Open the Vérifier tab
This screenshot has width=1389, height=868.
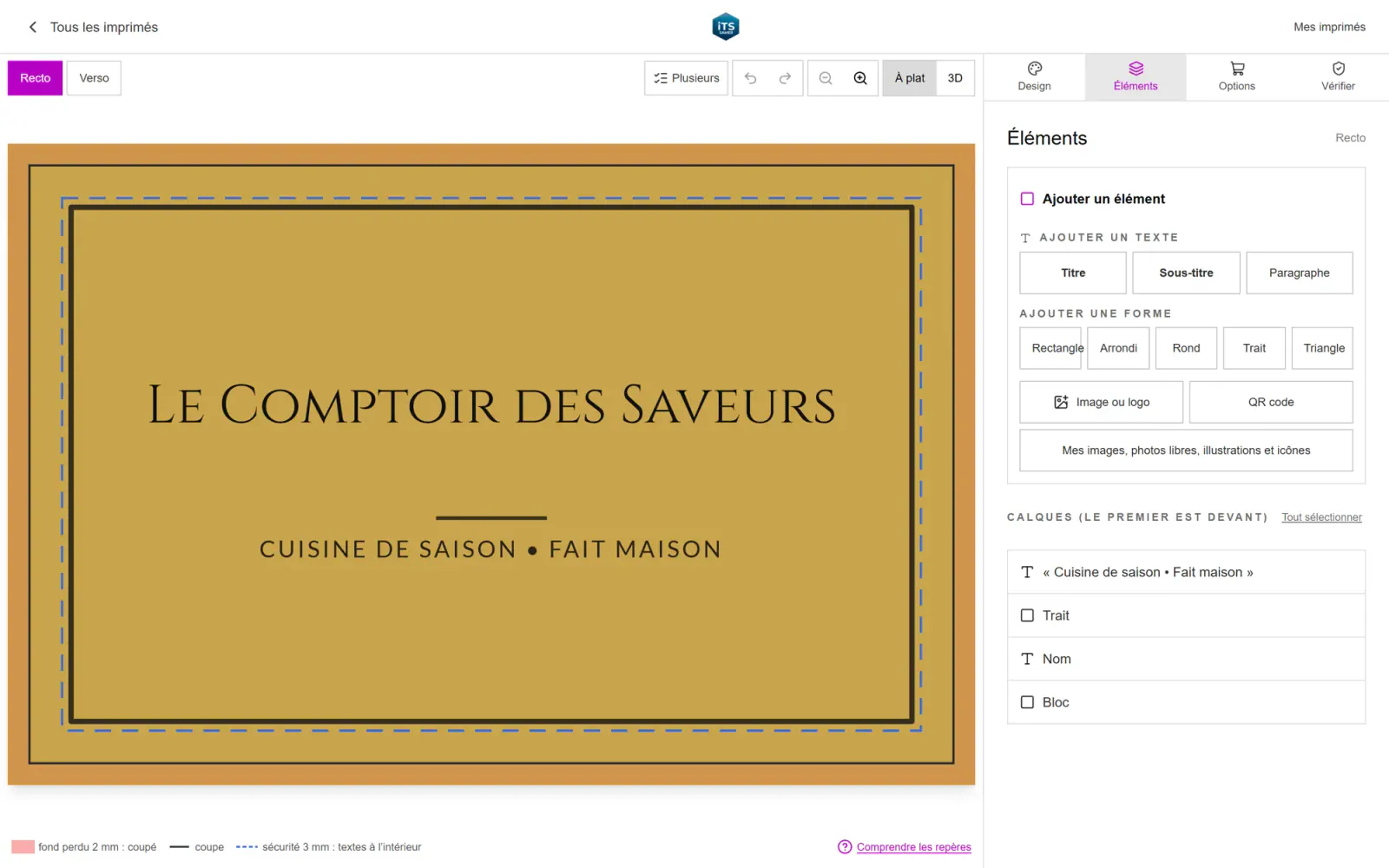tap(1338, 76)
